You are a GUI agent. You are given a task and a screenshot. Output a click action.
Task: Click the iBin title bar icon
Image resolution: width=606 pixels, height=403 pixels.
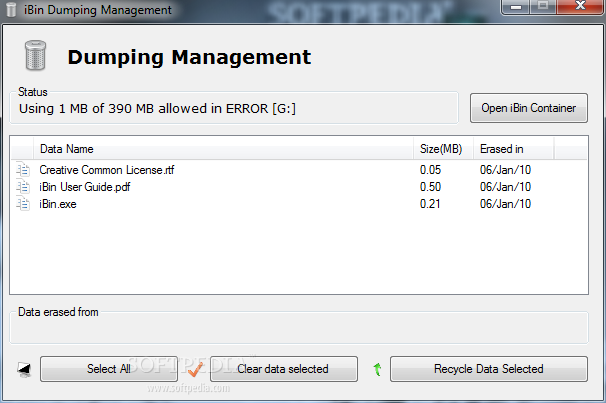point(12,10)
